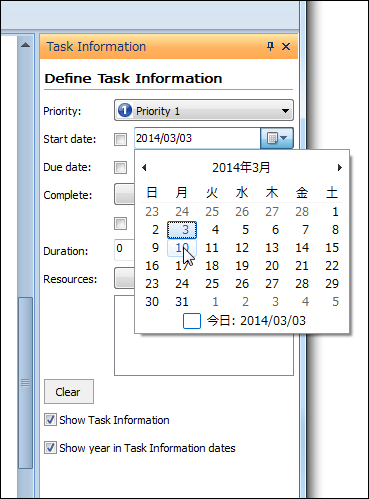This screenshot has width=369, height=499.
Task: Click the scroll up arrow
Action: [x=25, y=45]
